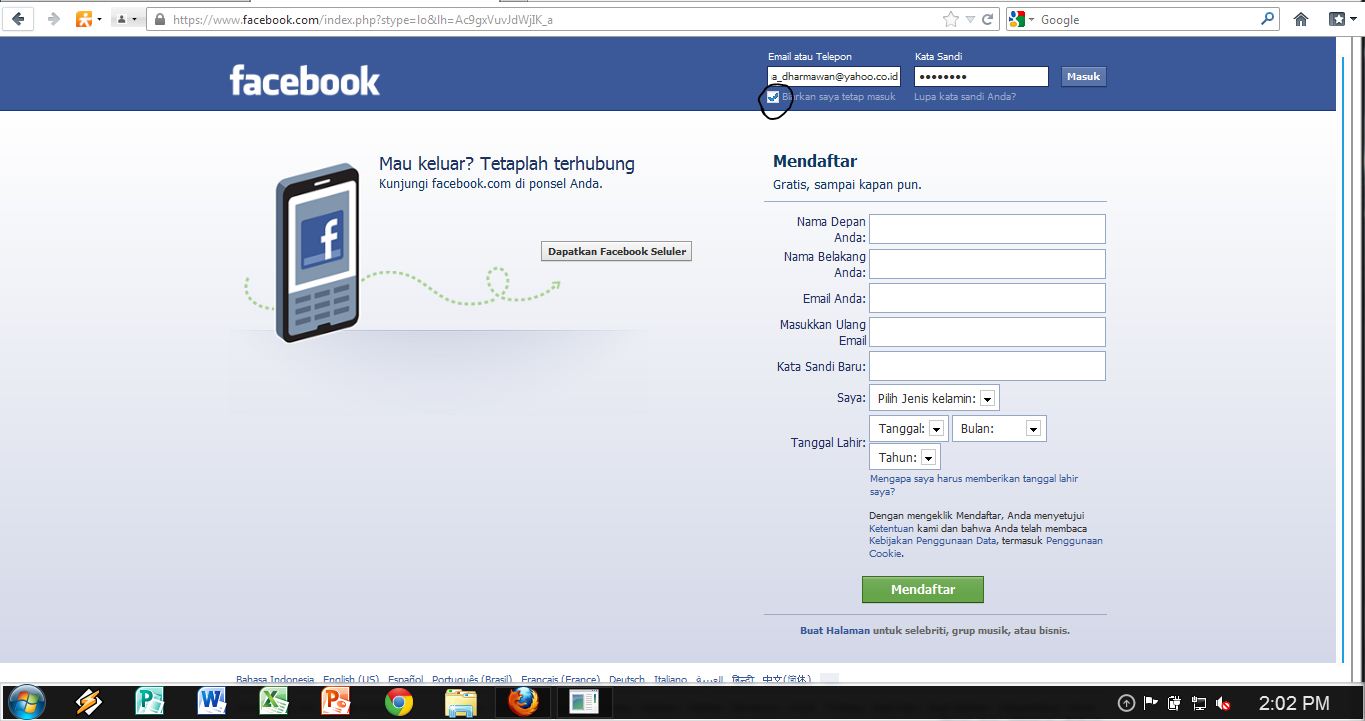The image size is (1365, 721).
Task: Open Microsoft Excel from the taskbar
Action: (274, 702)
